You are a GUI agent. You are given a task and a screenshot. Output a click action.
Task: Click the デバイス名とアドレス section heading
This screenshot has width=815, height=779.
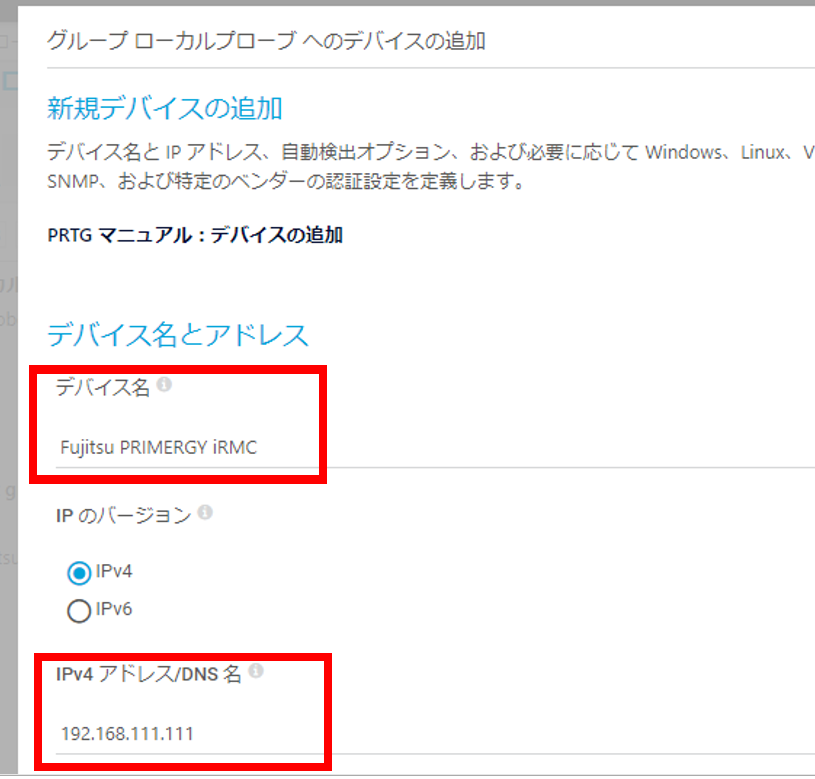(x=178, y=335)
